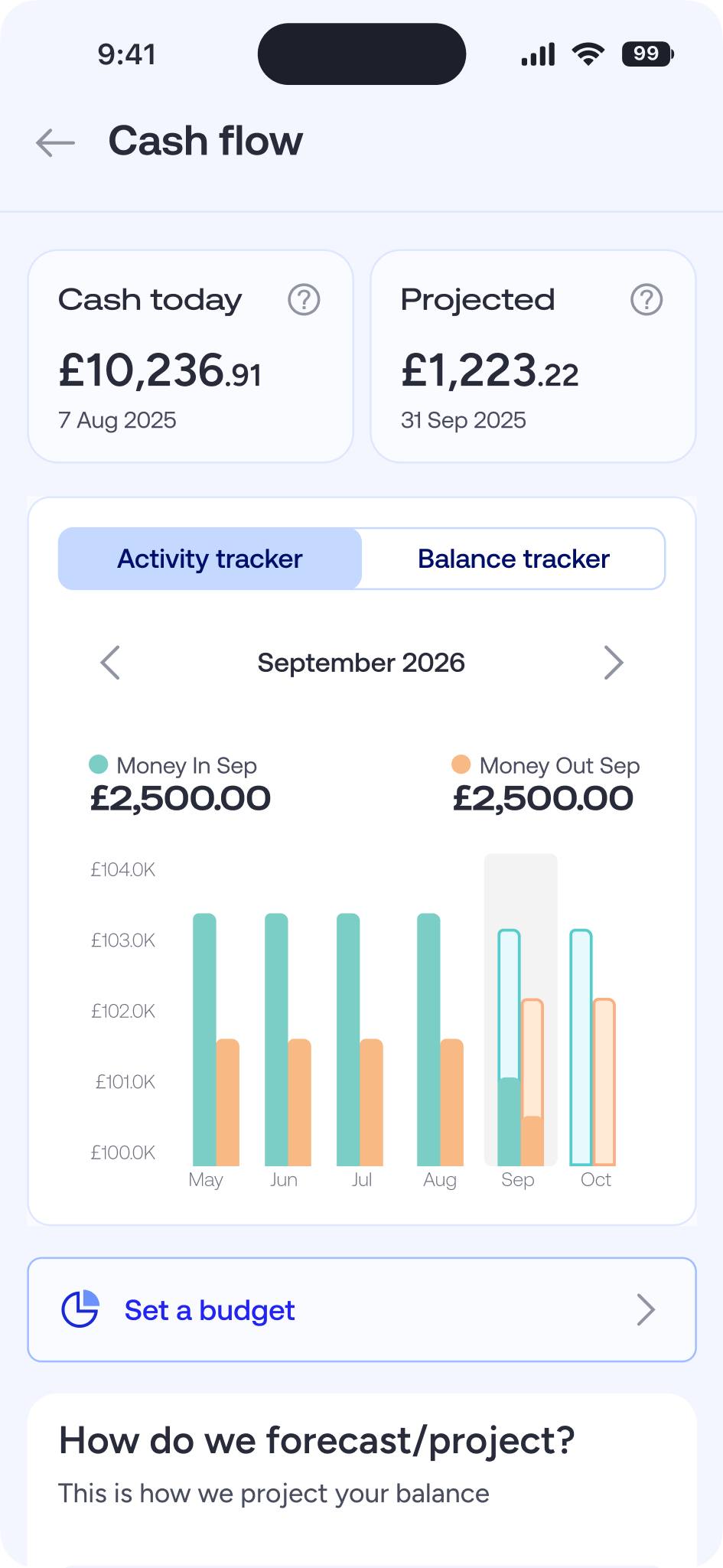Tap the battery indicator icon

647,54
